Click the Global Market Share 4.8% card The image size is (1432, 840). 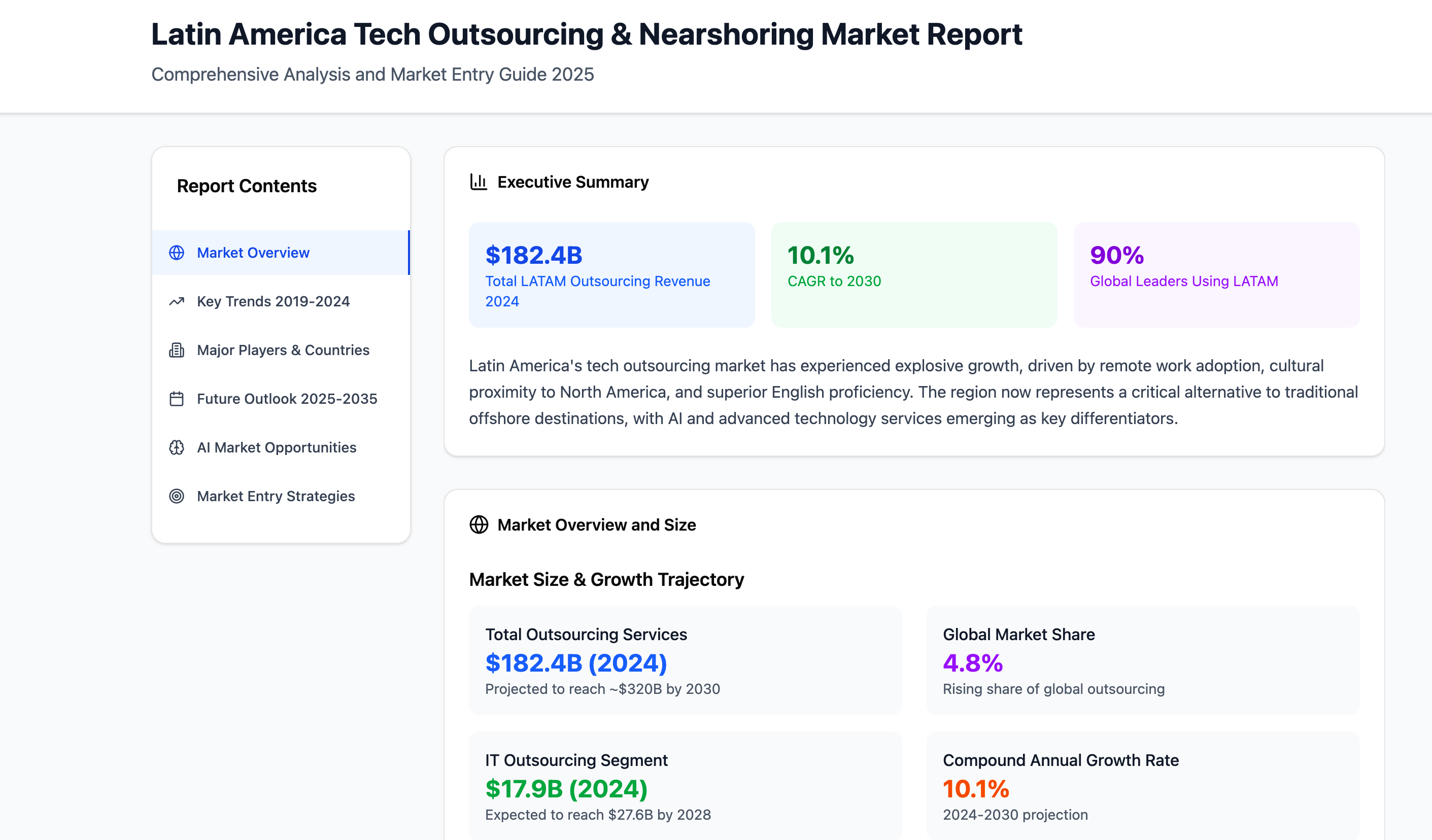[1143, 660]
